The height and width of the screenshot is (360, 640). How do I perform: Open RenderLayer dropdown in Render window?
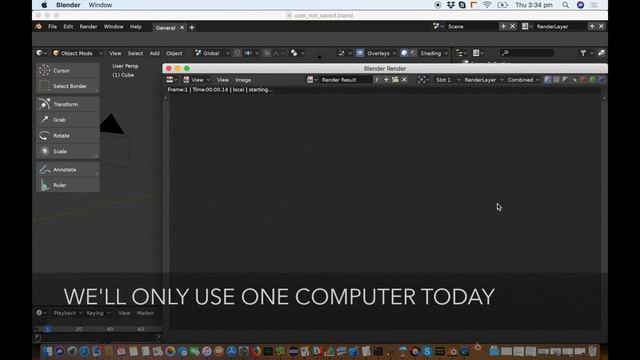click(x=484, y=80)
